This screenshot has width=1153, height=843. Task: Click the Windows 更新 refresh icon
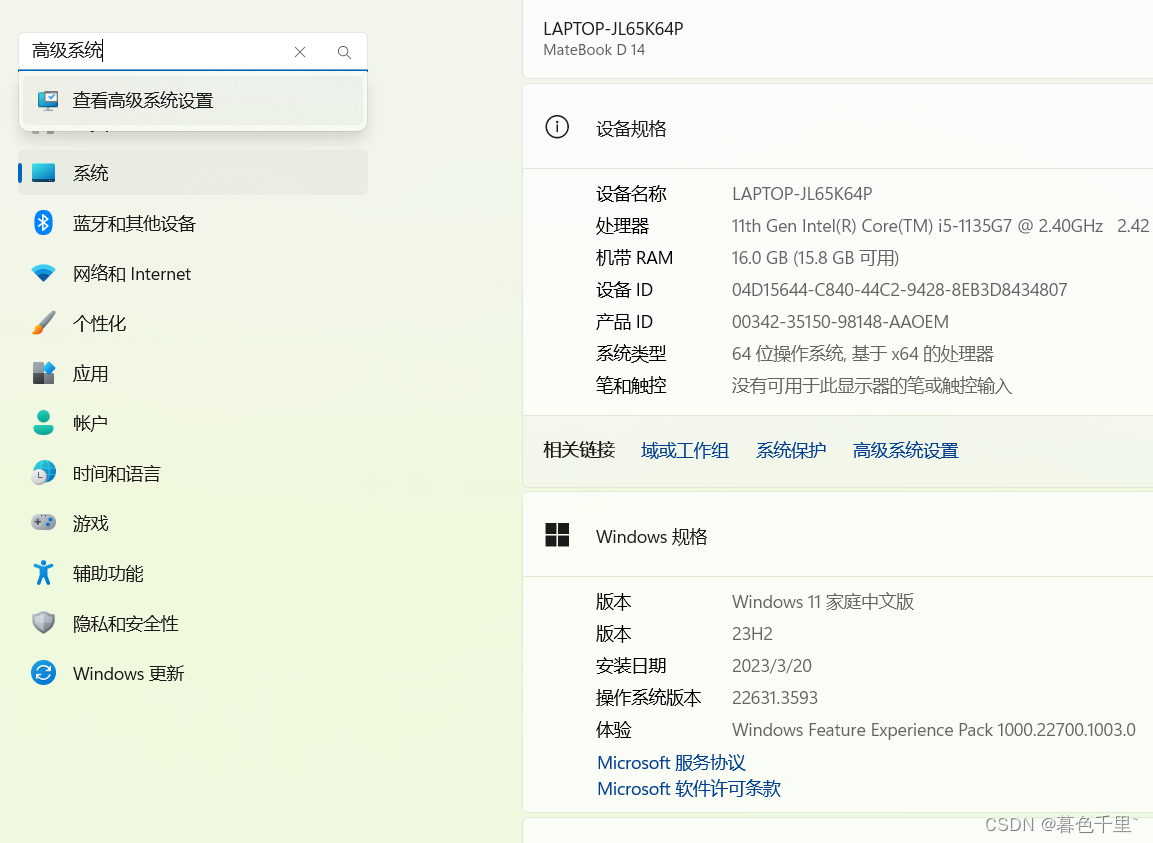(x=43, y=673)
